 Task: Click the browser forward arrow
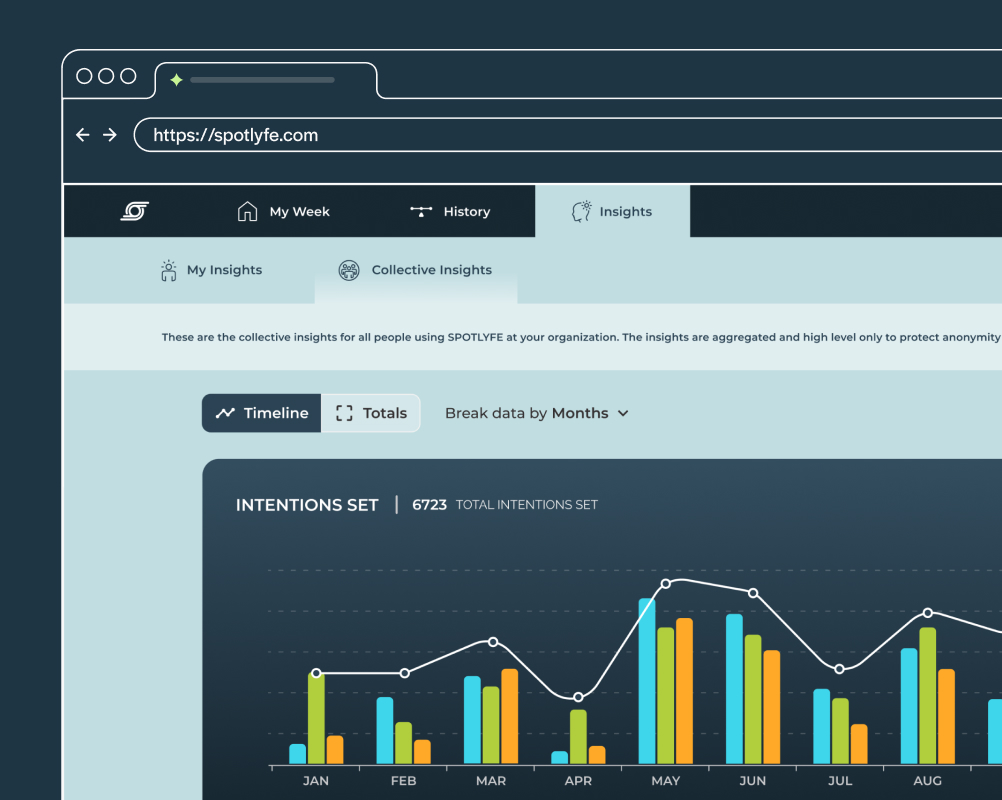coord(110,135)
